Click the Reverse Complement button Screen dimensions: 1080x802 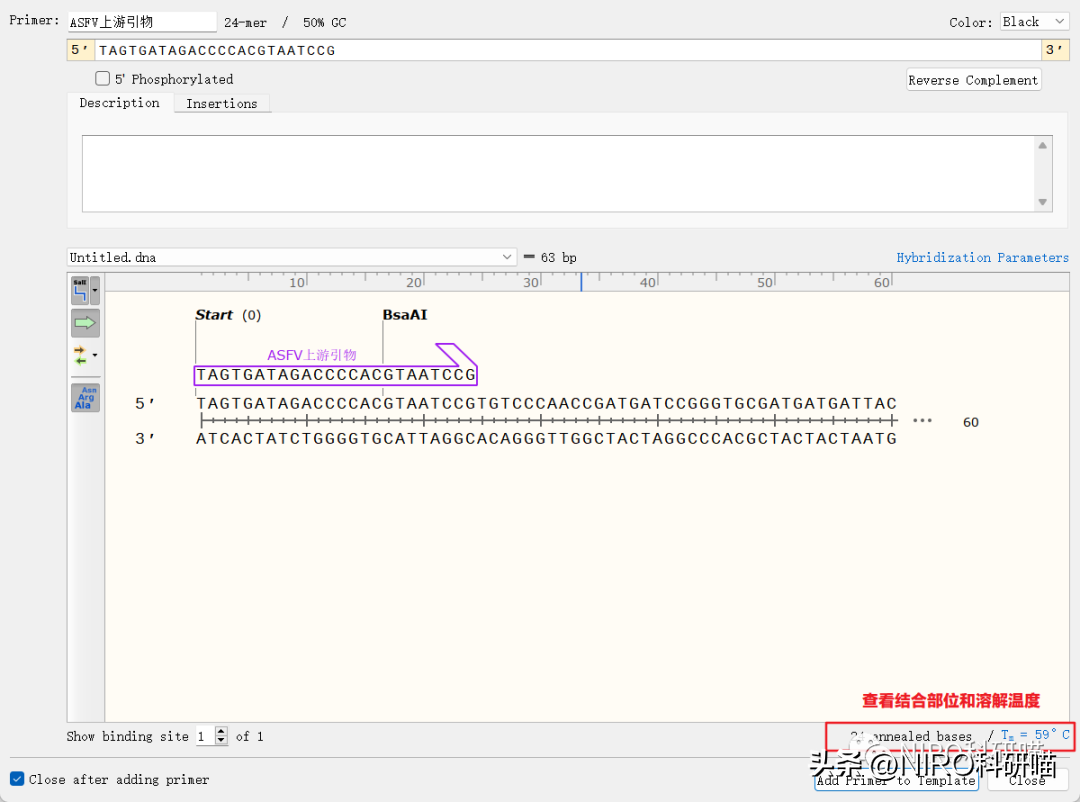972,80
